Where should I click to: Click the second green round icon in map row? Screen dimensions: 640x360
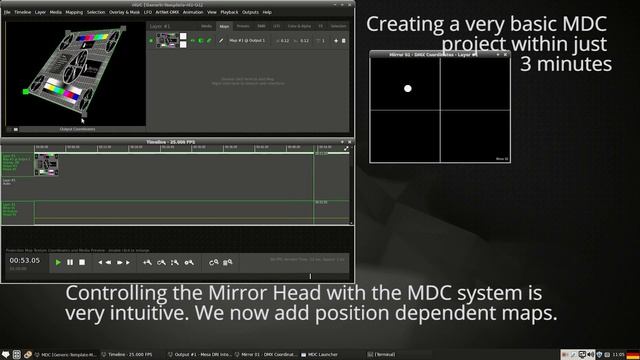[x=201, y=41]
